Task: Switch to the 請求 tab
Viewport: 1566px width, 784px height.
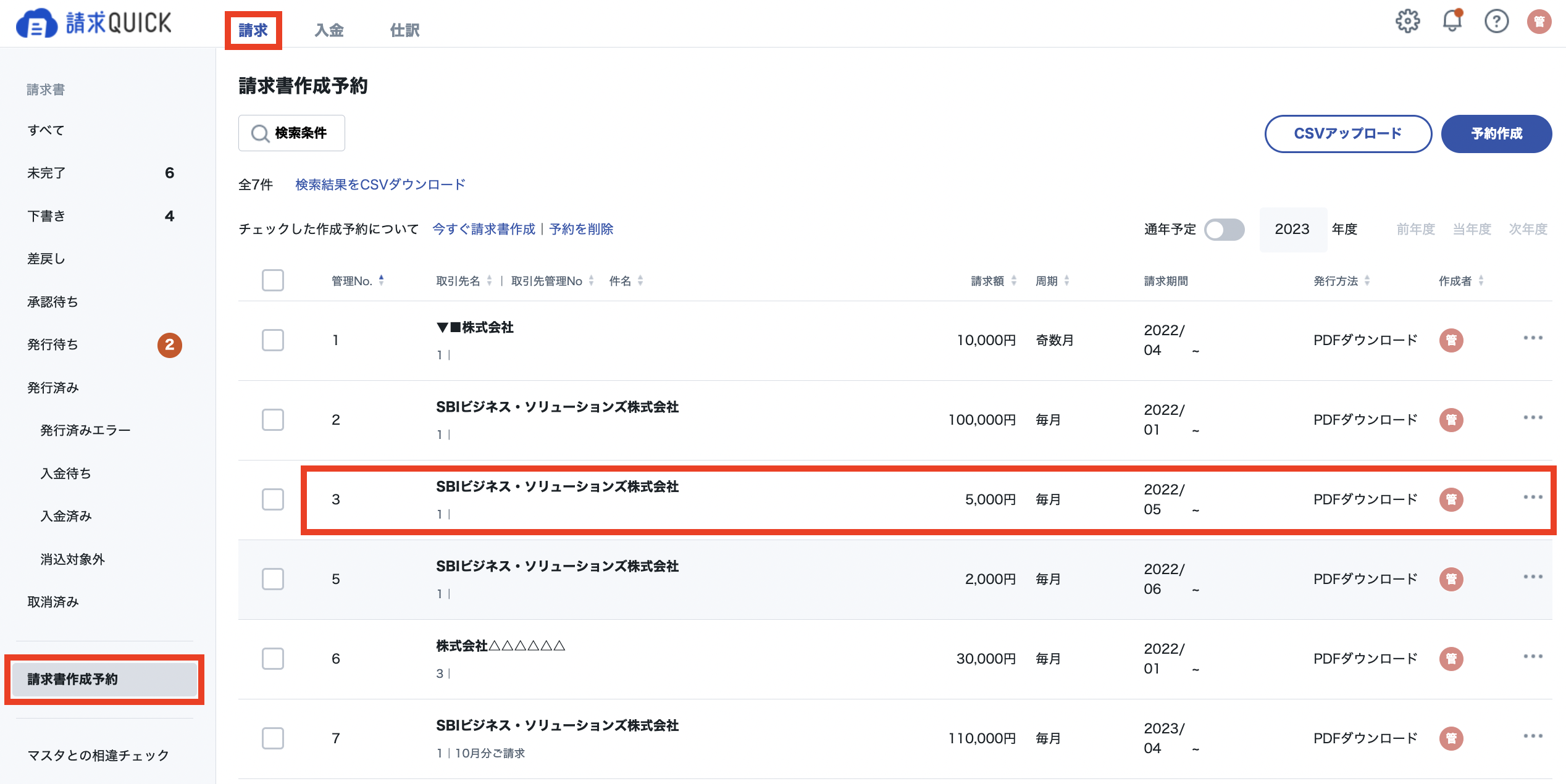Action: [253, 30]
